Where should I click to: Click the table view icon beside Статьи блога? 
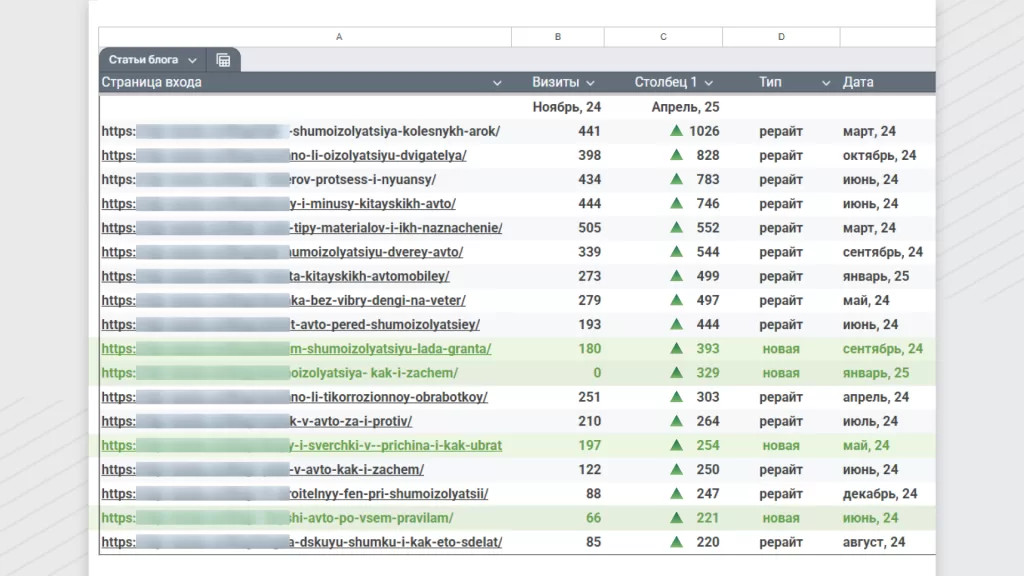point(223,60)
